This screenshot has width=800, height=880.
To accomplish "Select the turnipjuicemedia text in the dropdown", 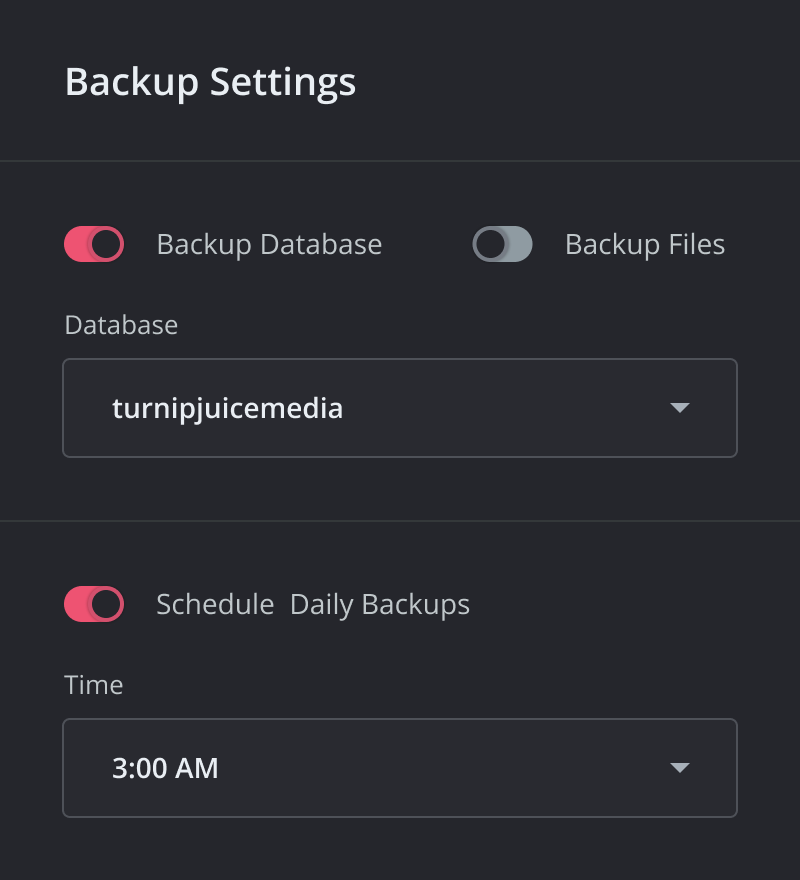I will coord(228,408).
